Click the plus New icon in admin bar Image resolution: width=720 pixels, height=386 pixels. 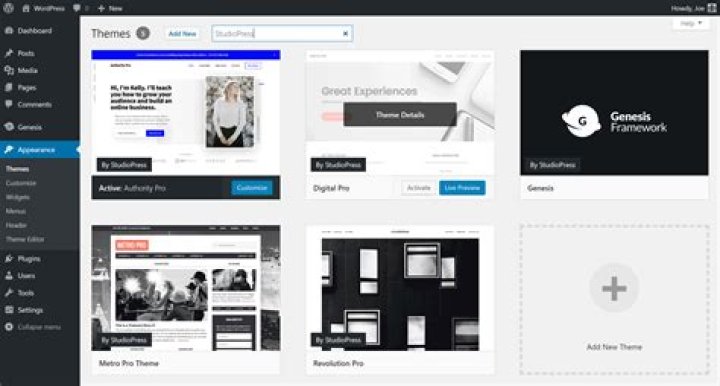(x=101, y=8)
